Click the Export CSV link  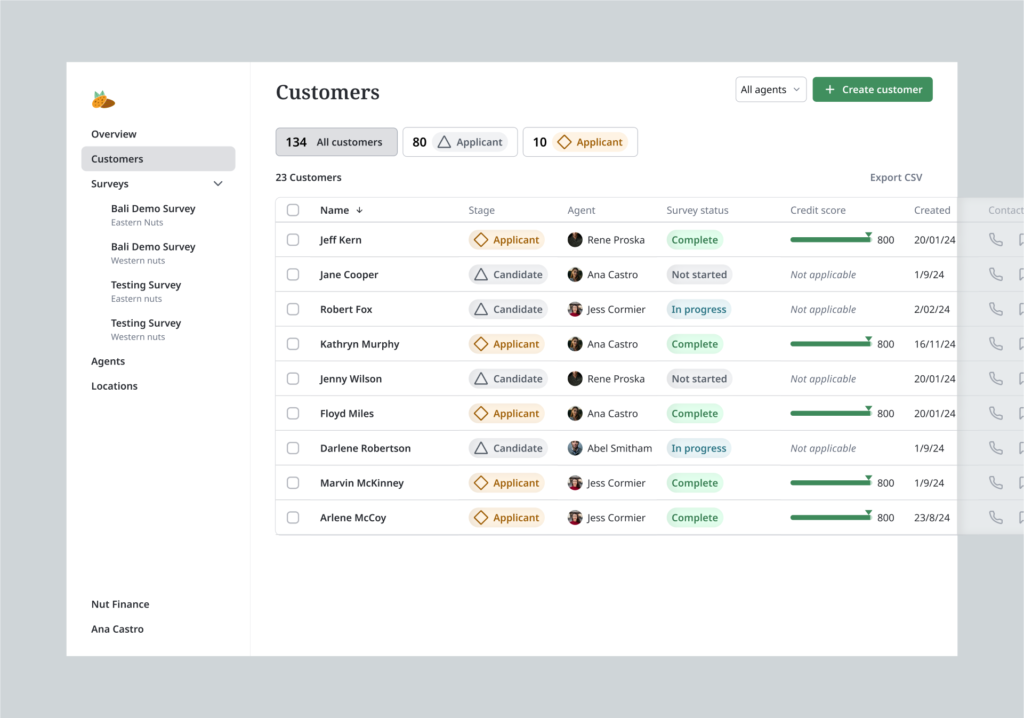coord(895,178)
